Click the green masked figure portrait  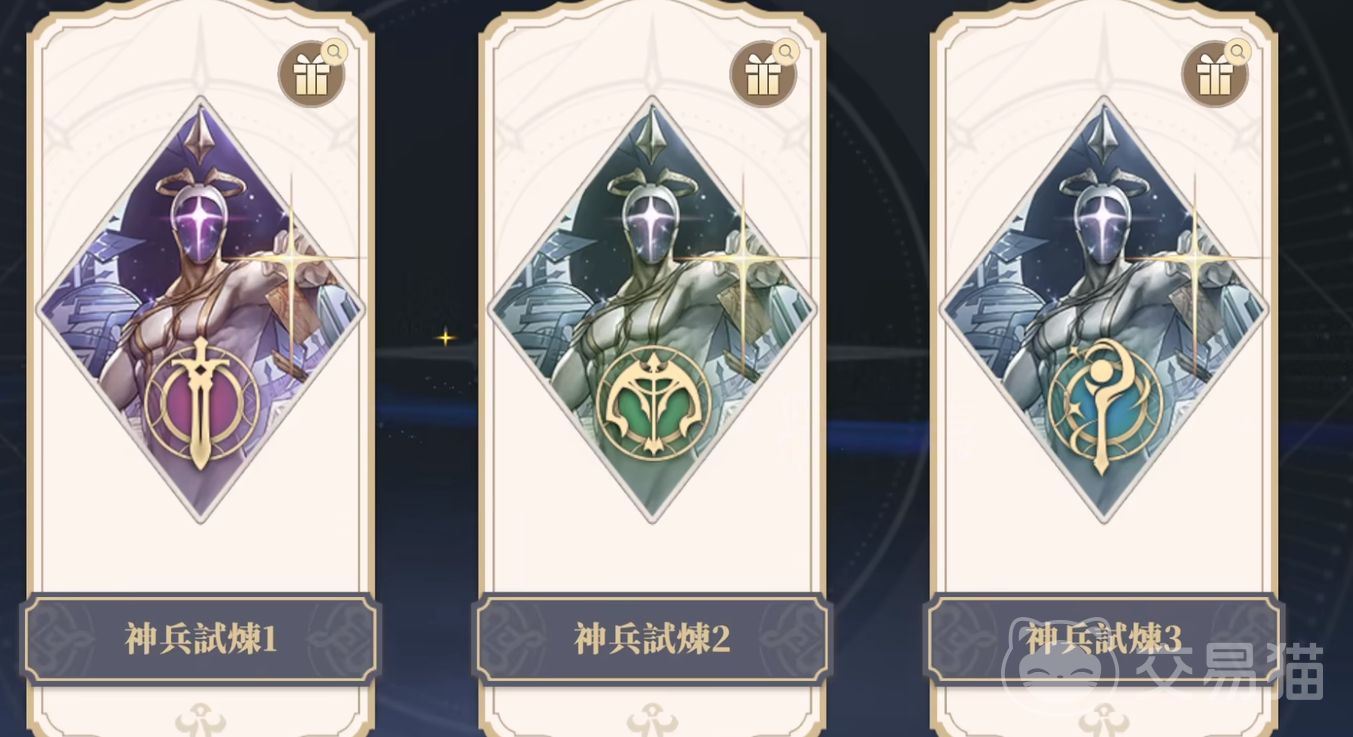tap(653, 310)
